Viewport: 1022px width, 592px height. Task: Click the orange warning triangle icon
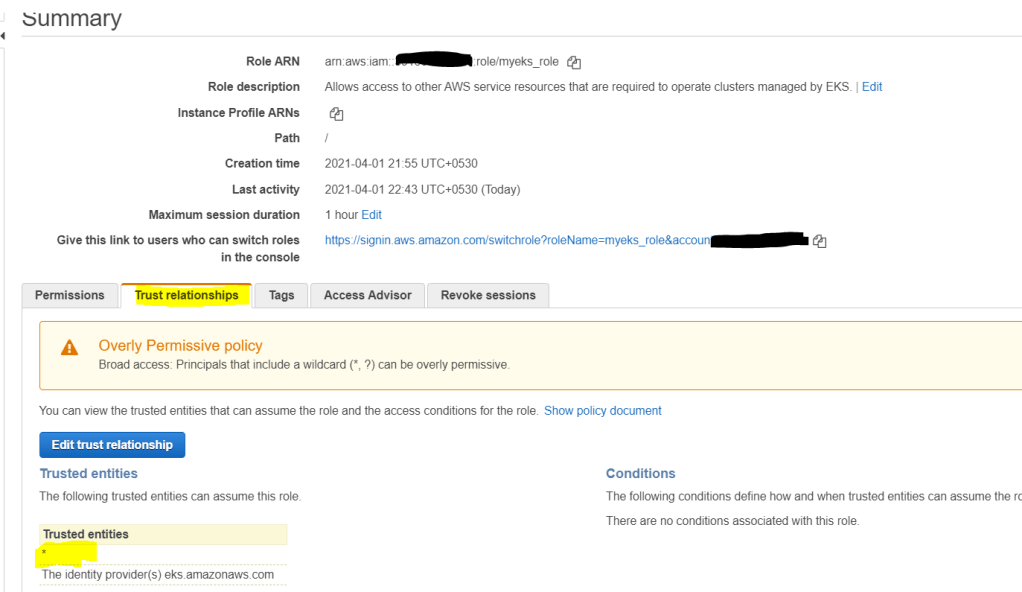tap(69, 348)
